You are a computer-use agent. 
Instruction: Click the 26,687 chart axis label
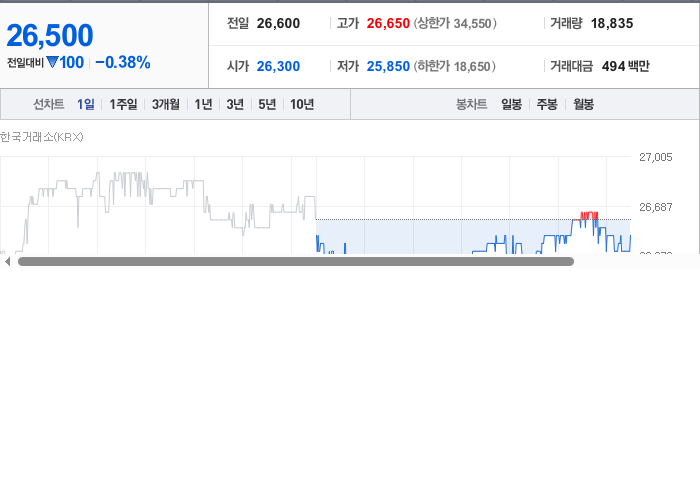(x=655, y=207)
